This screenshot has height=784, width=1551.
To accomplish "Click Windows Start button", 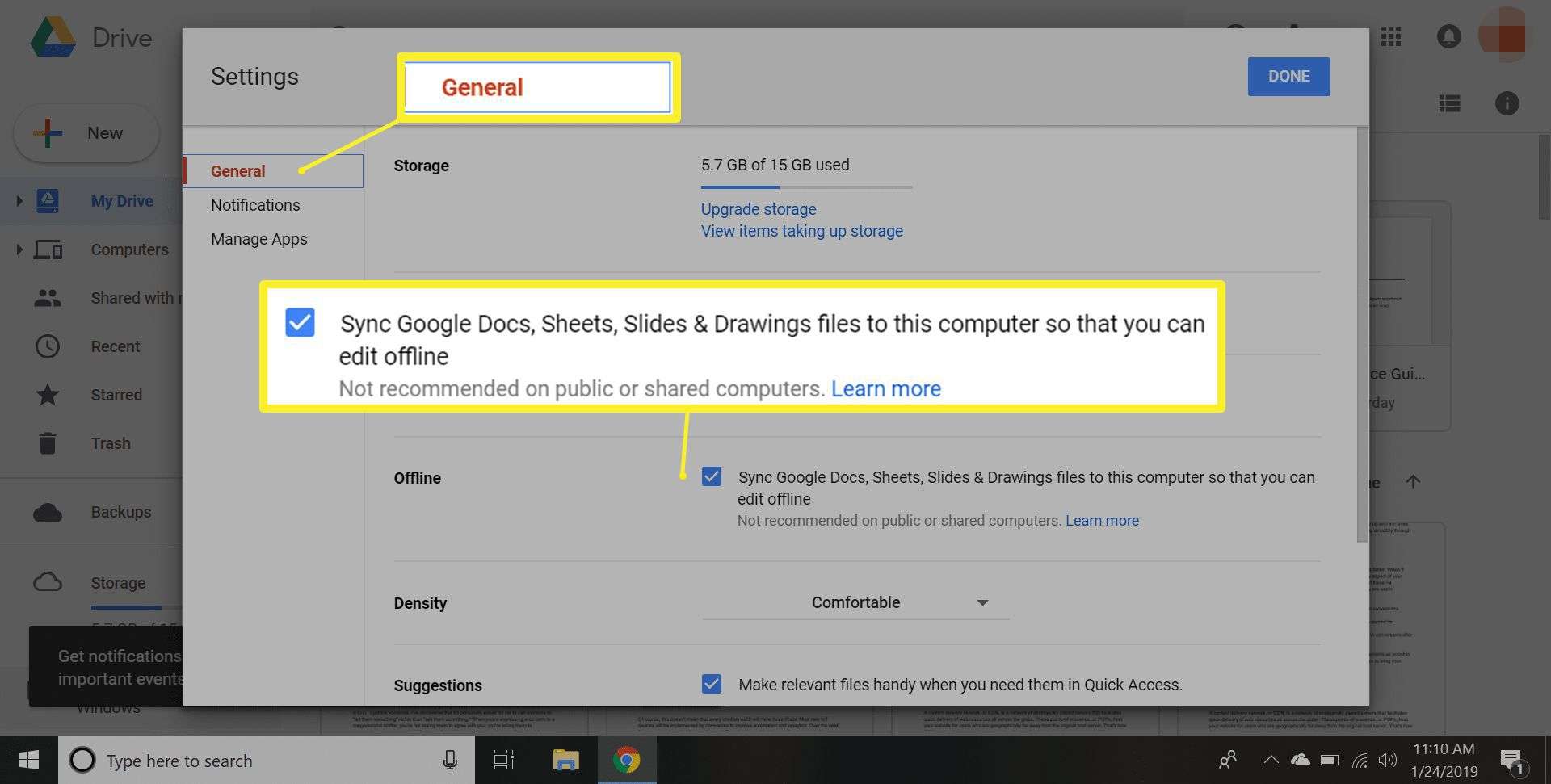I will (29, 760).
